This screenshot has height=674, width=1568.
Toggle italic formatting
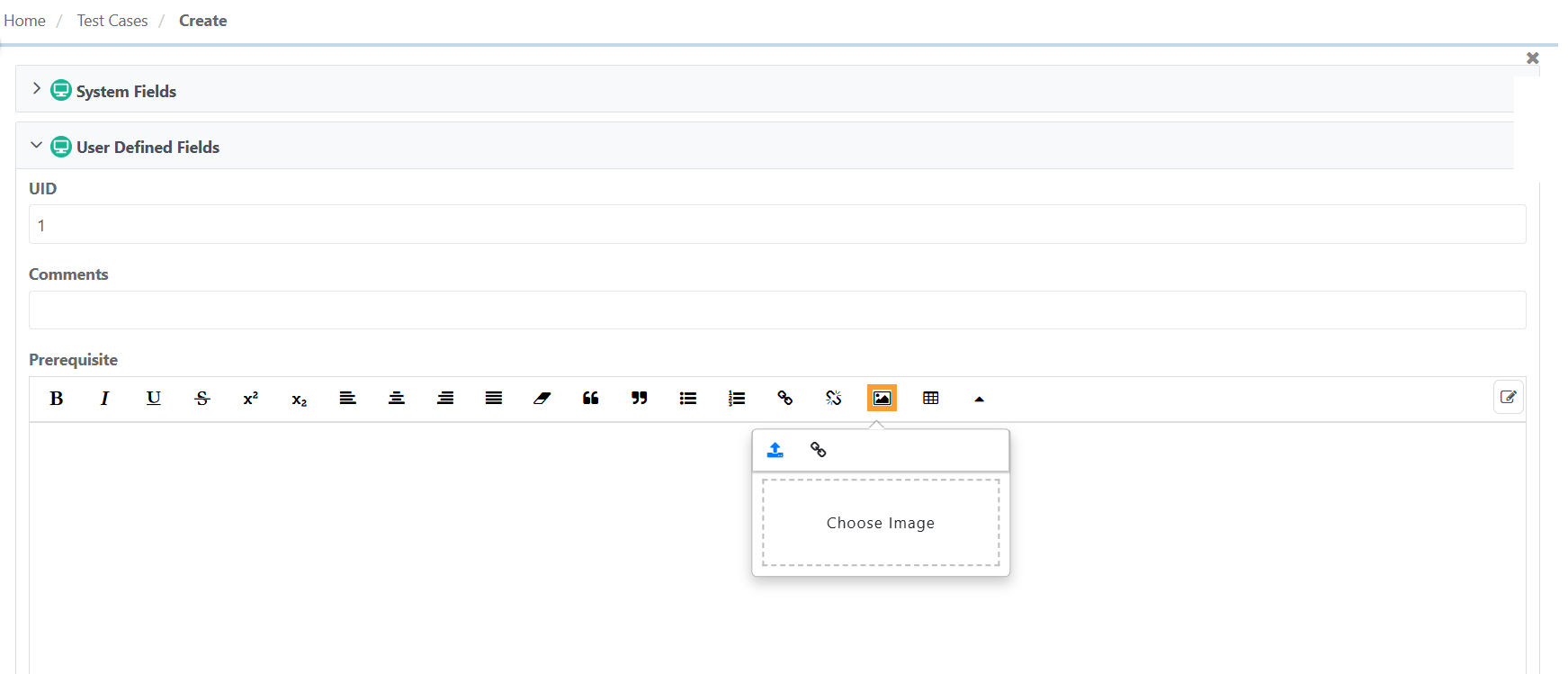tap(104, 398)
